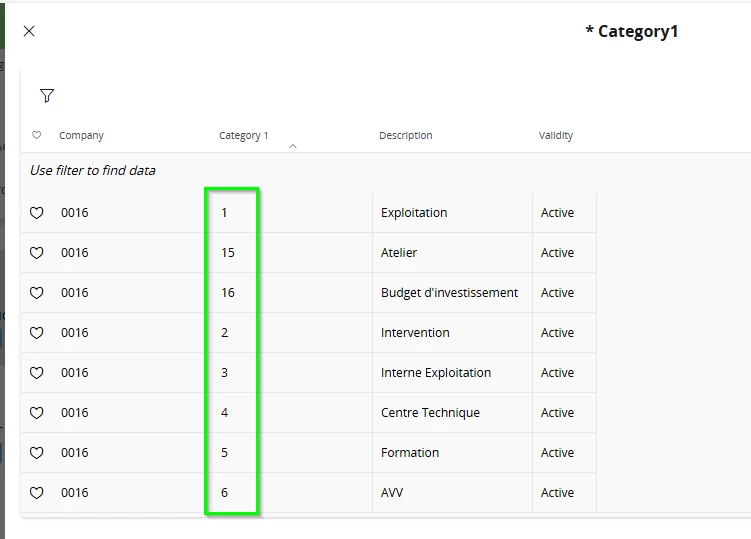Favorite the Exploitation row heart

coord(37,213)
